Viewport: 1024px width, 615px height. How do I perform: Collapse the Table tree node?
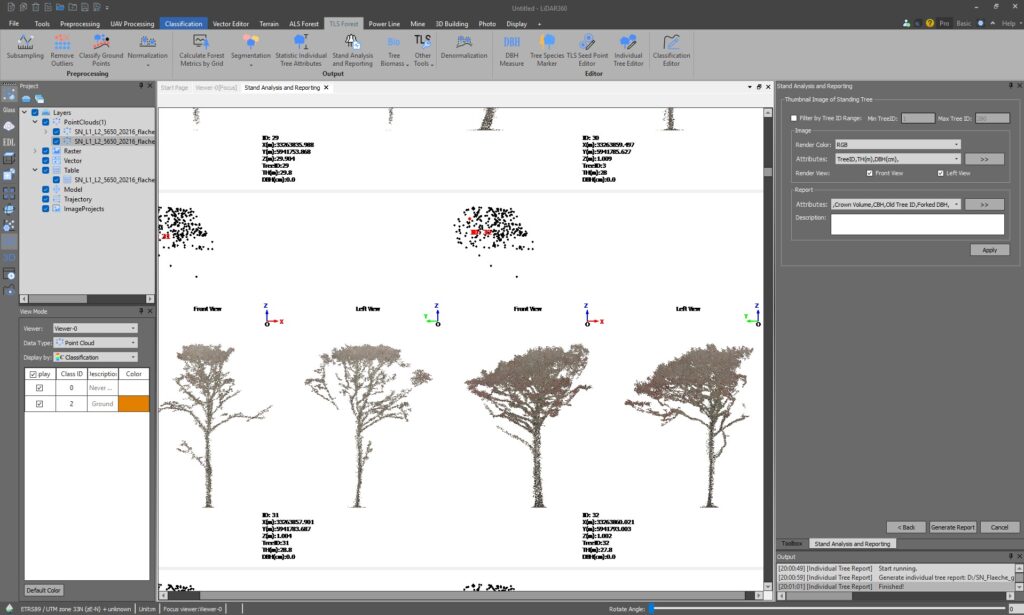click(35, 170)
